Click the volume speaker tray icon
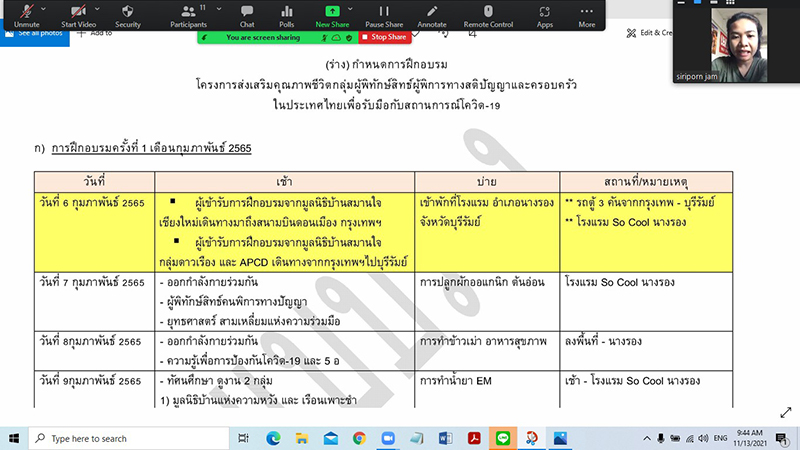800x450 pixels. click(x=703, y=438)
